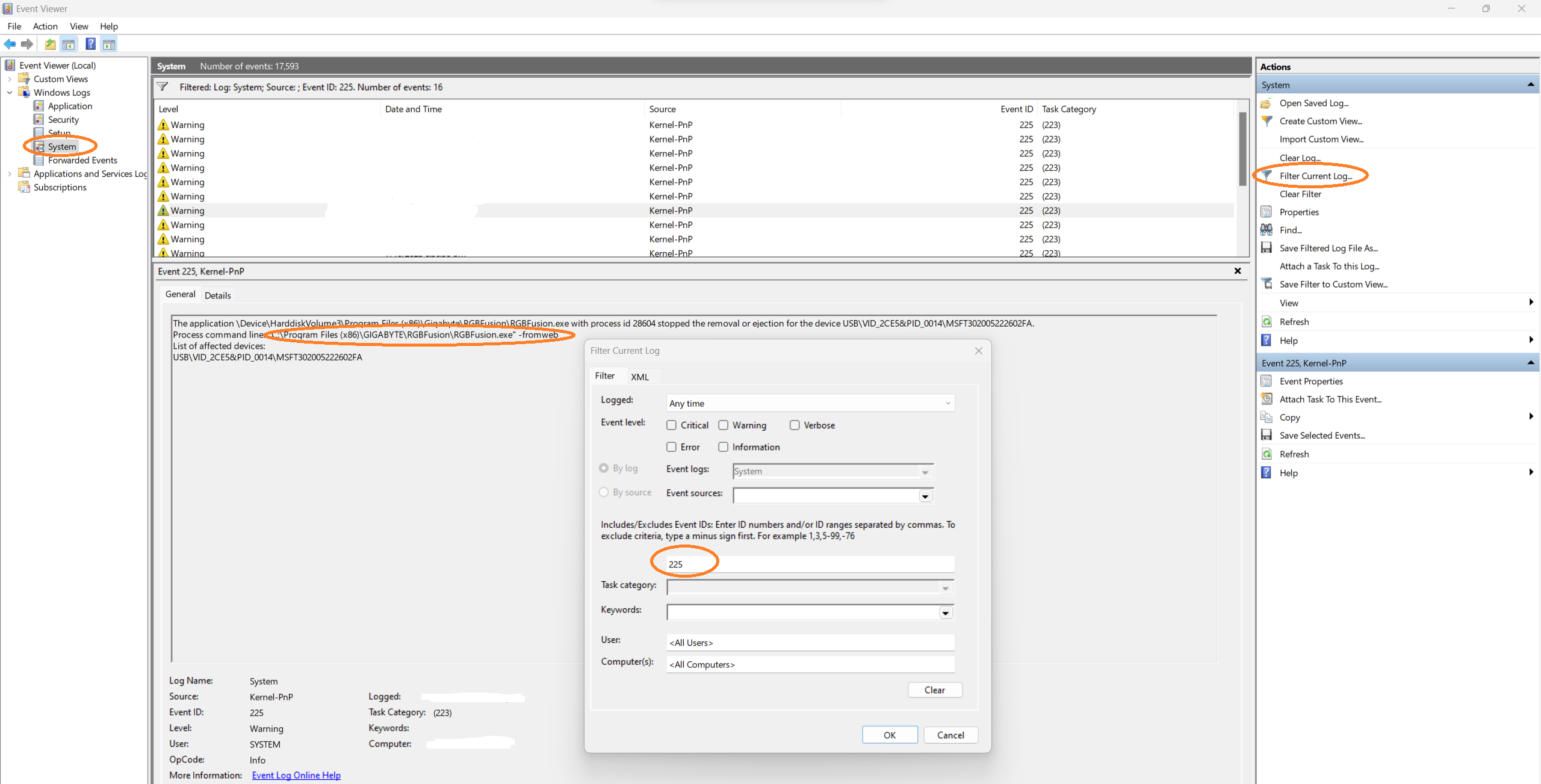Open the Action menu
This screenshot has height=784, width=1541.
[x=45, y=26]
